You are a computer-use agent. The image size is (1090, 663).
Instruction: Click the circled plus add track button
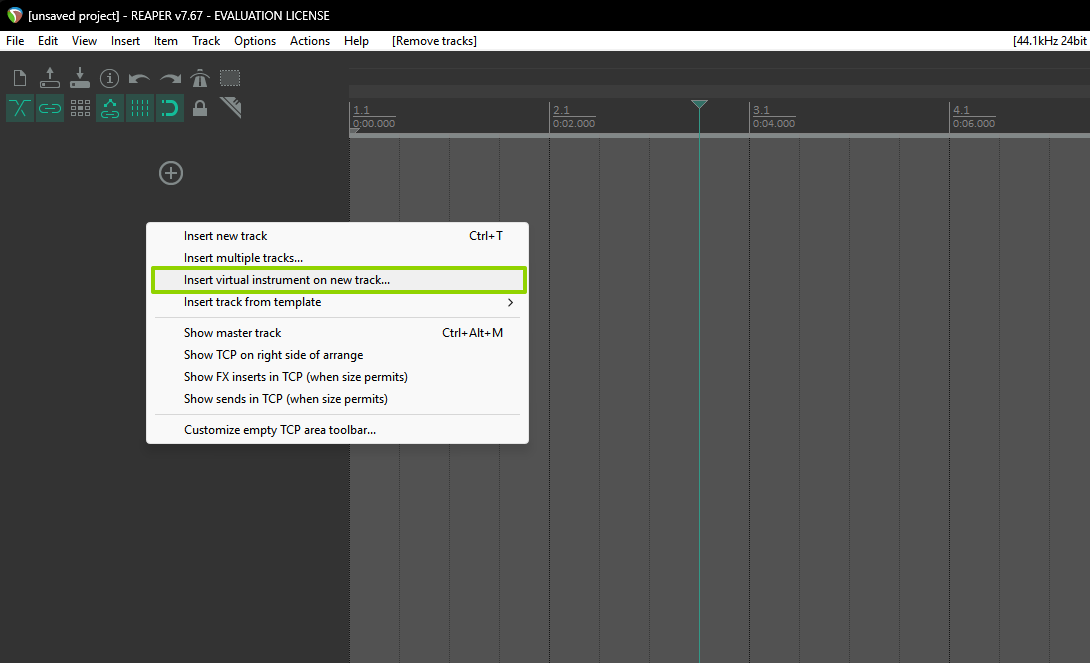tap(171, 173)
